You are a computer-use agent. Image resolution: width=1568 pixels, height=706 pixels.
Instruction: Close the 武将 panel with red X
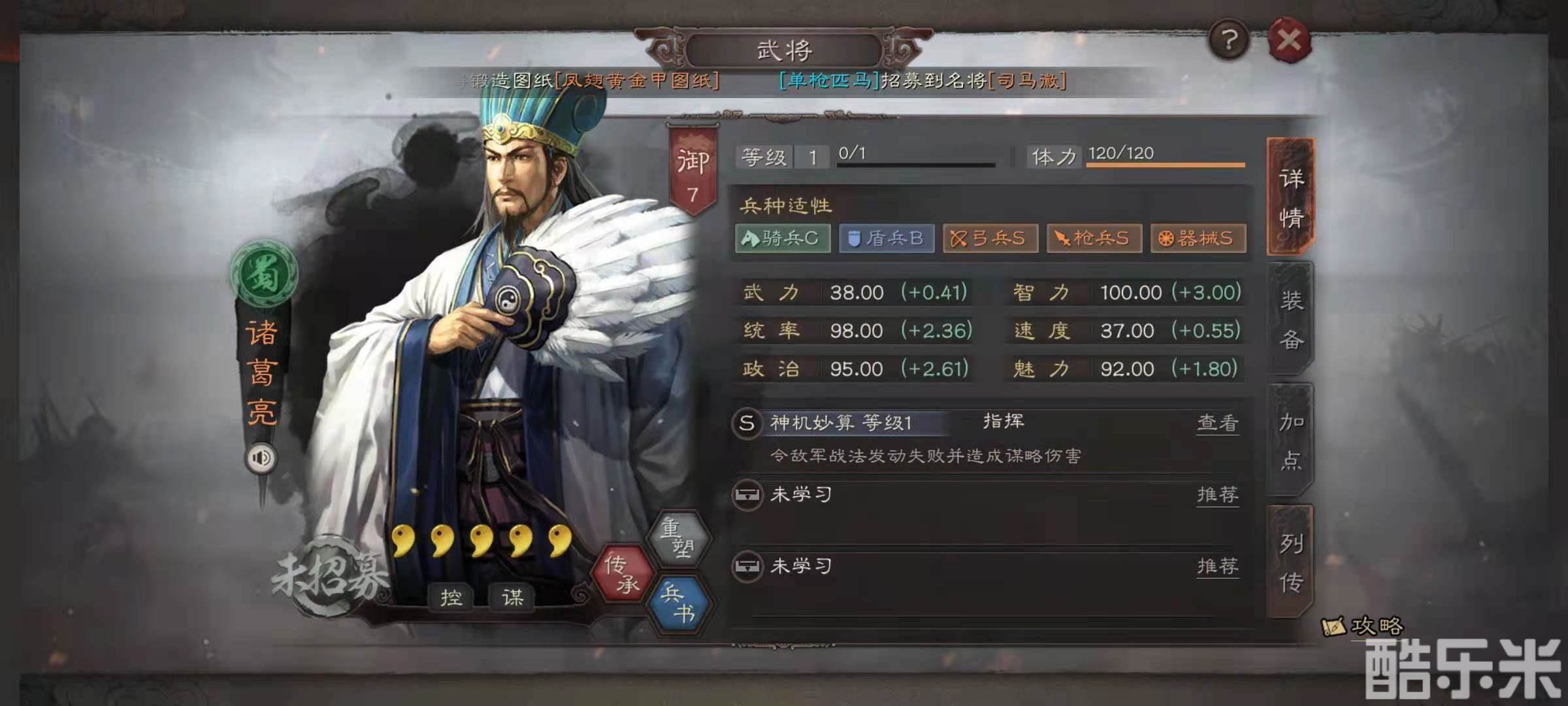click(x=1289, y=41)
